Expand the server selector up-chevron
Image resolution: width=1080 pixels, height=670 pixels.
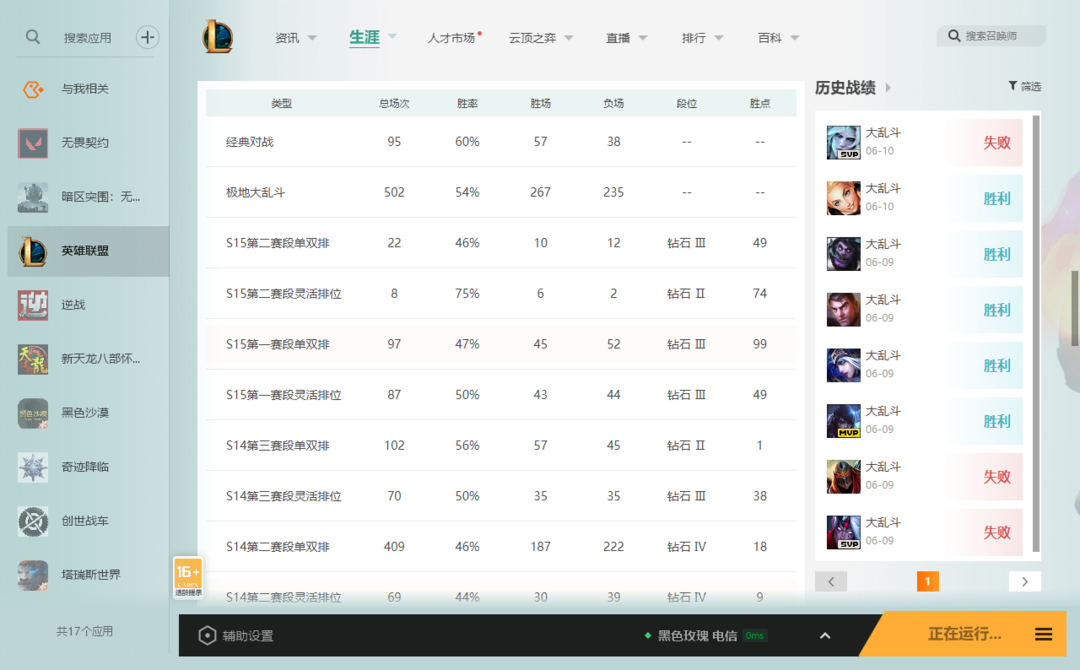coord(824,636)
